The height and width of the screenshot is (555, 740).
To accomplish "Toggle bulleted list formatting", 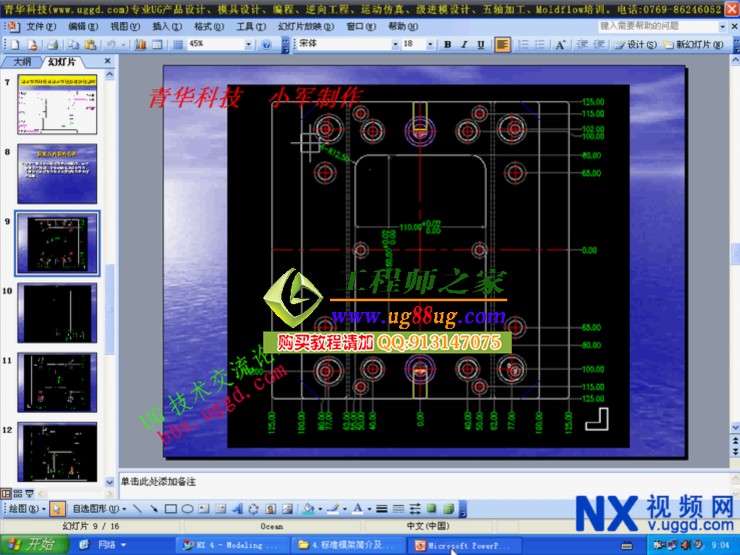I will 540,45.
